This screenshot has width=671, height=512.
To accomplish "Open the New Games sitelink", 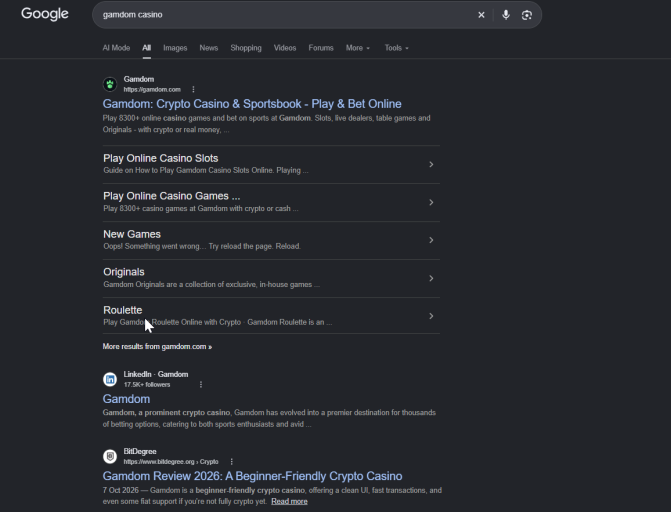I will tap(132, 234).
